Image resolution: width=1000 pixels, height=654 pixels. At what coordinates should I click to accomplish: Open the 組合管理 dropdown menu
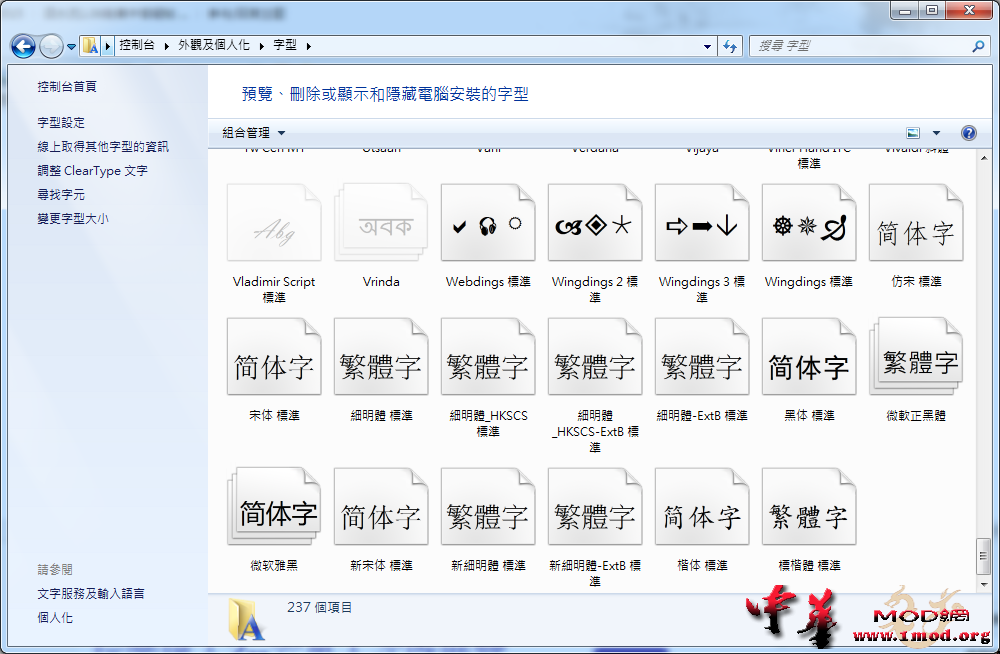click(x=248, y=132)
